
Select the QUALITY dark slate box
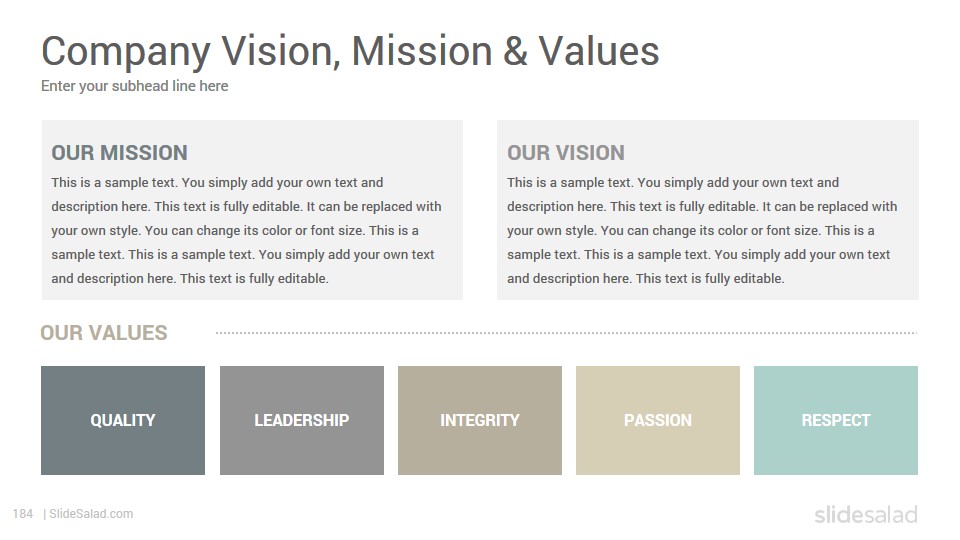[123, 421]
